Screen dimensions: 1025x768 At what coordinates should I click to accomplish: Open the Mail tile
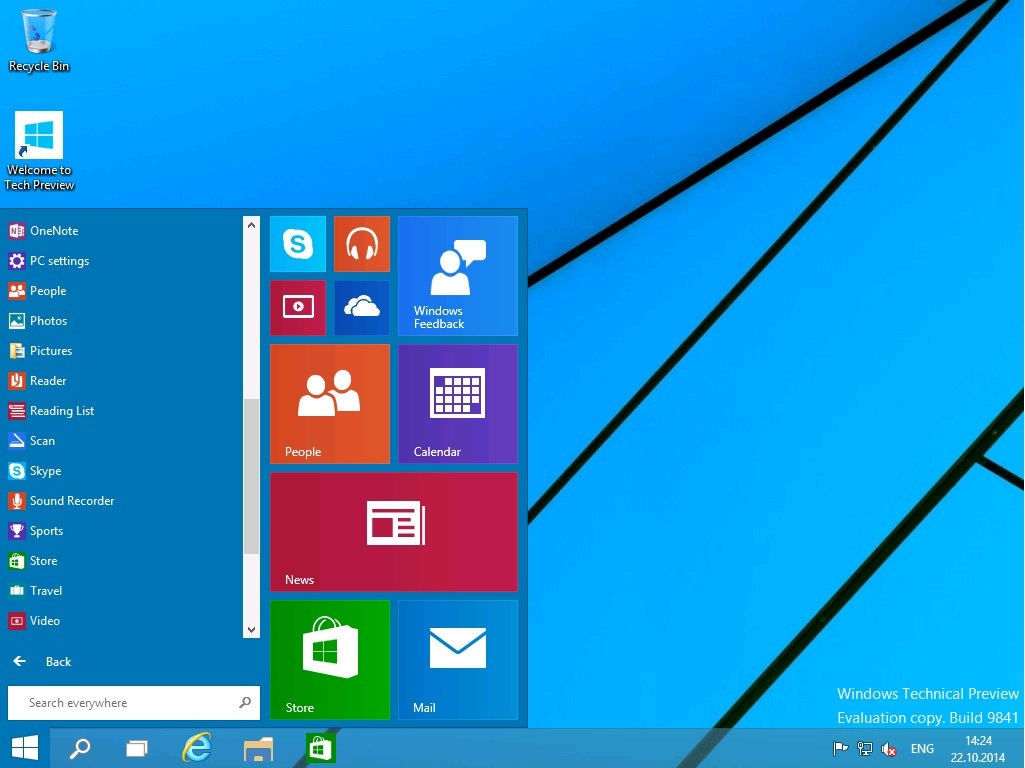pos(458,660)
